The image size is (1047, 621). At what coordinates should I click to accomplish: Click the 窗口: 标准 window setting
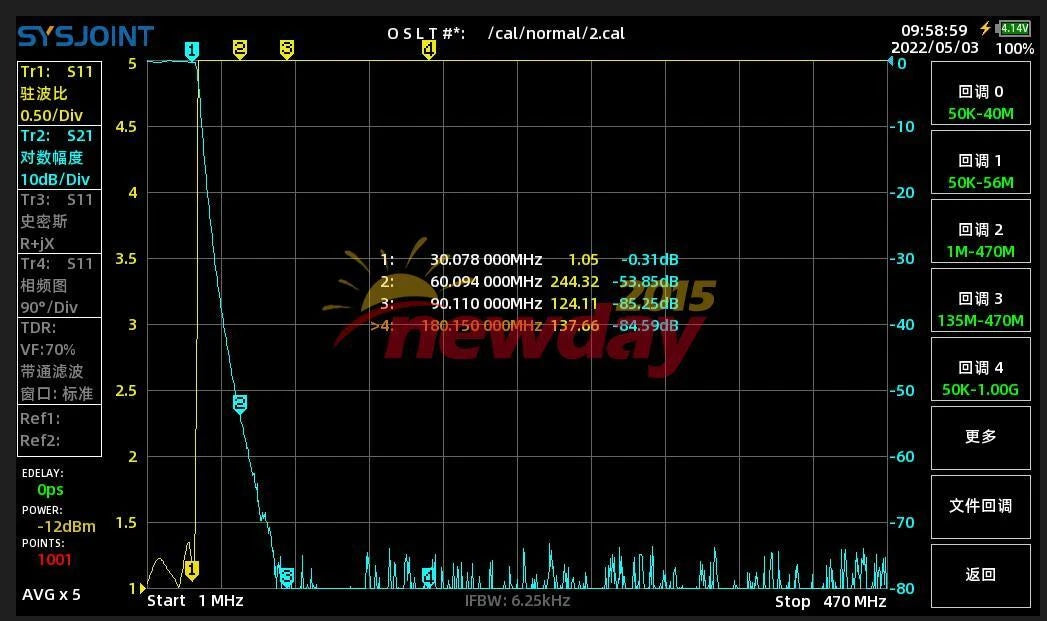click(57, 393)
